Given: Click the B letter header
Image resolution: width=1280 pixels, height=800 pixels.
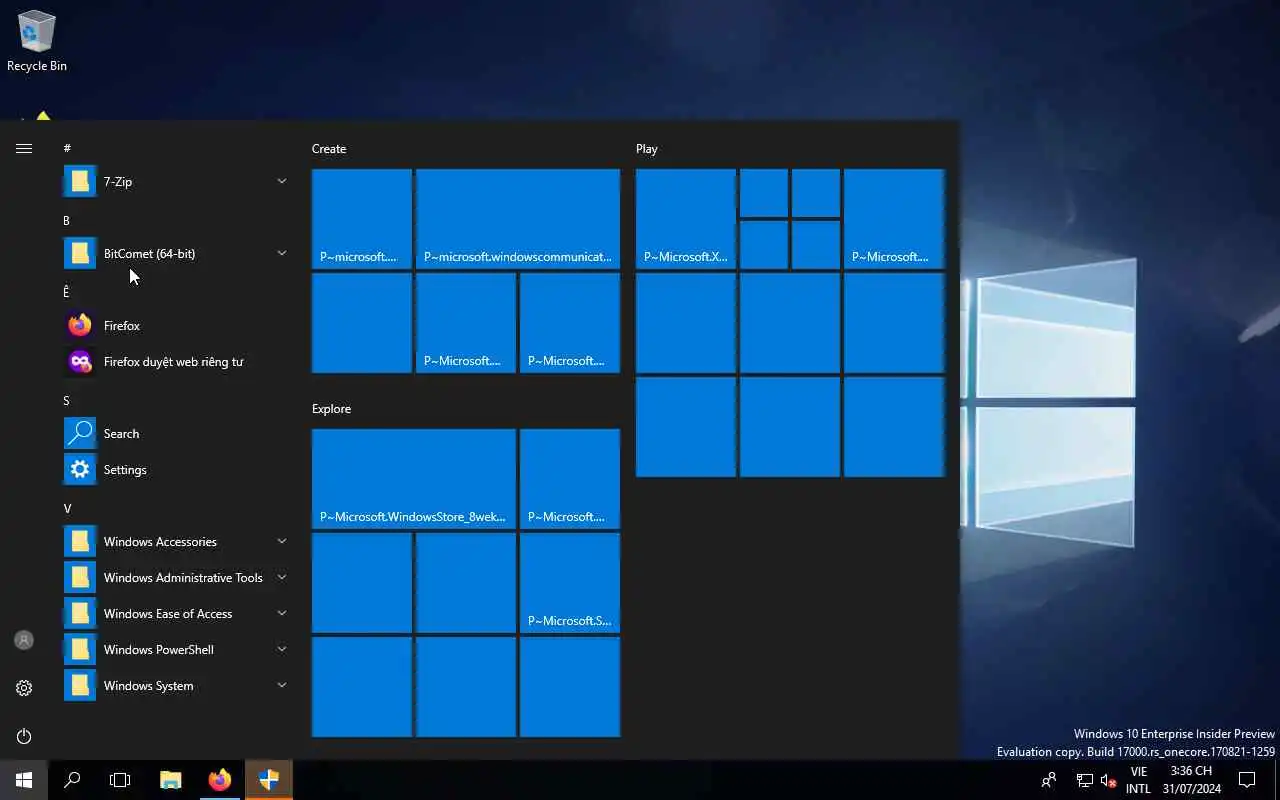Looking at the screenshot, I should (x=67, y=220).
